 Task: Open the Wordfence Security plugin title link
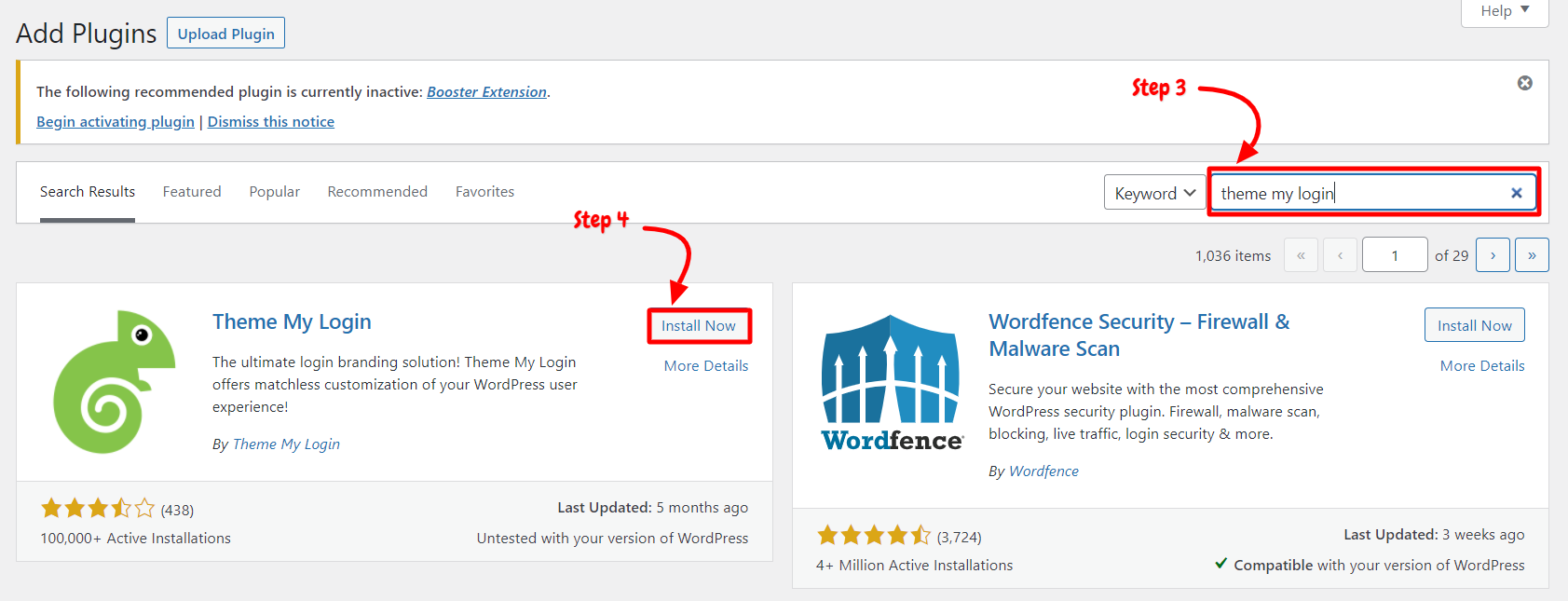pos(1139,335)
